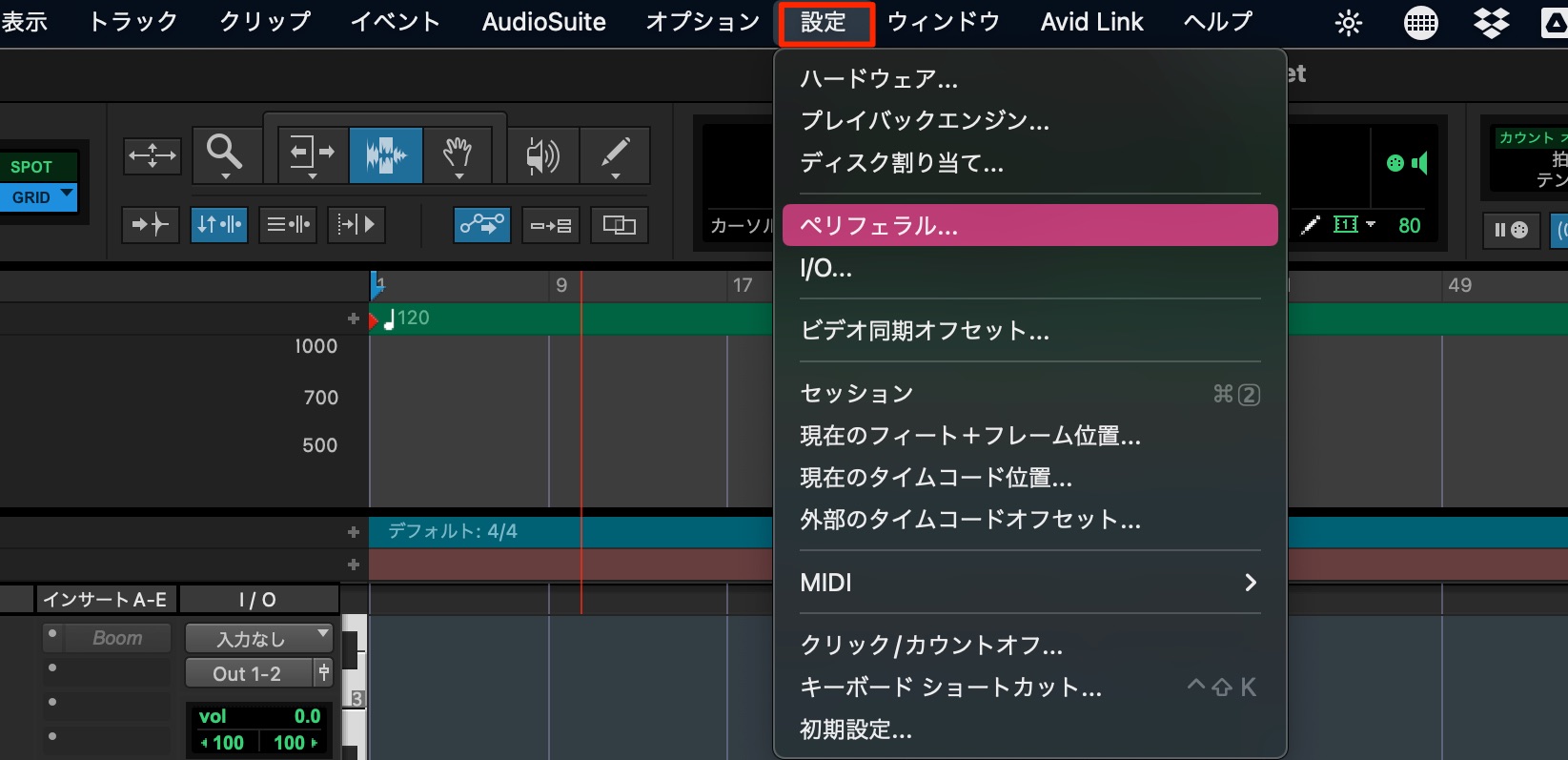Viewport: 1568px width, 760px height.
Task: Toggle Layered Editing overlapping rectangles icon
Action: (620, 225)
